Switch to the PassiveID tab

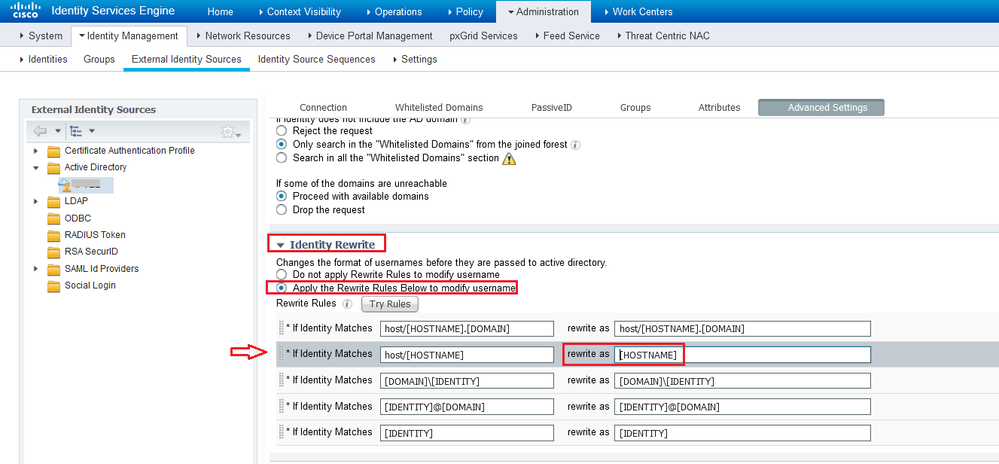[x=552, y=108]
